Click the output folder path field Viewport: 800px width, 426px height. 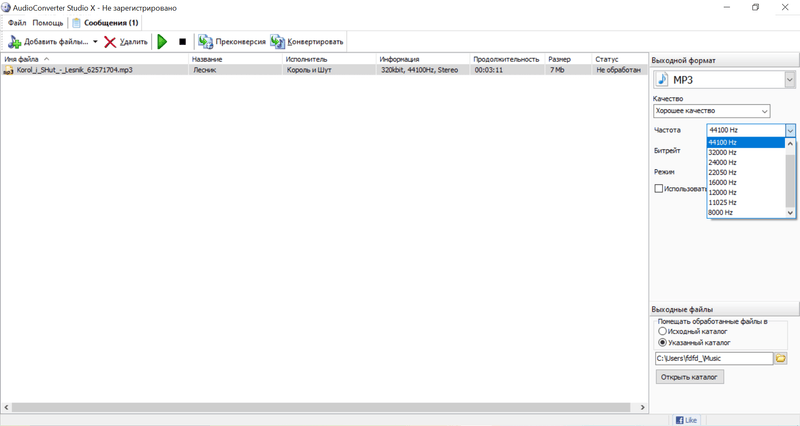pyautogui.click(x=714, y=359)
